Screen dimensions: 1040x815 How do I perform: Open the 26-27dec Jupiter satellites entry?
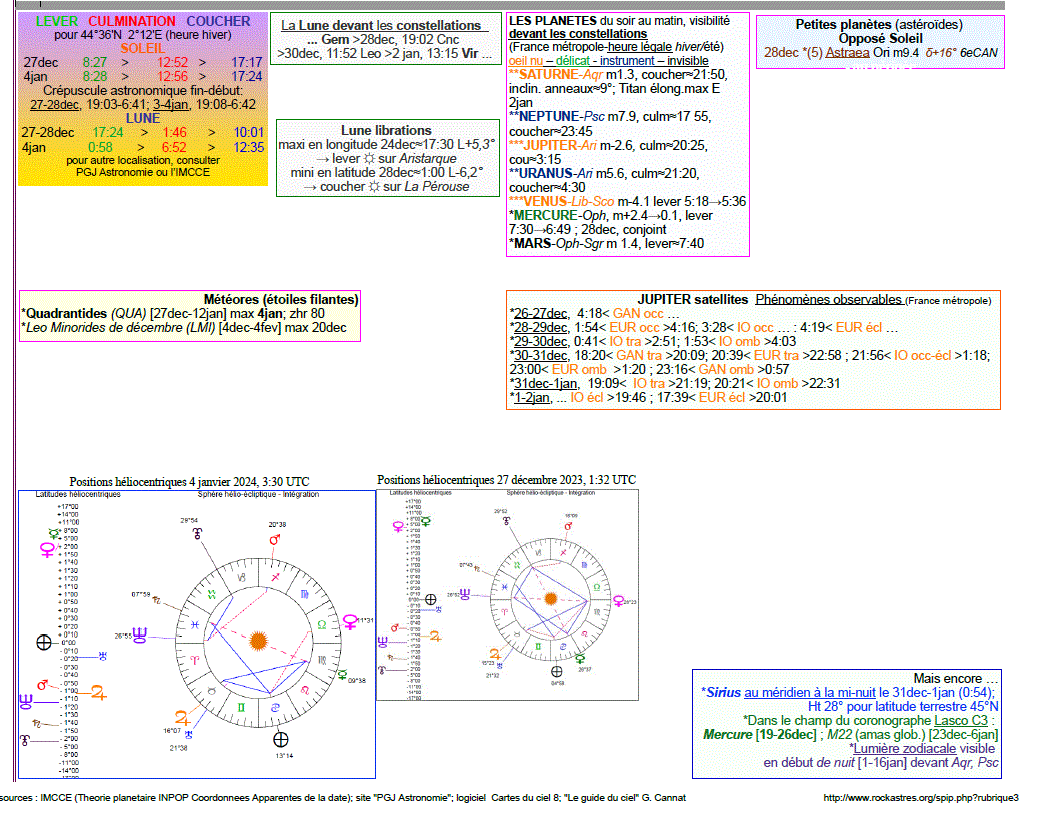click(x=540, y=314)
